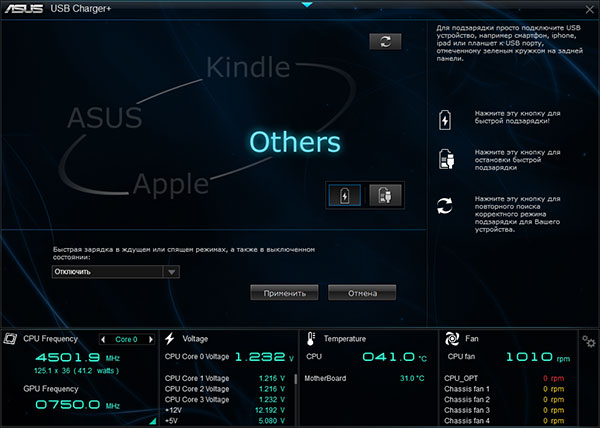Click the Temperature thermometer icon
This screenshot has width=600, height=428.
[x=311, y=339]
